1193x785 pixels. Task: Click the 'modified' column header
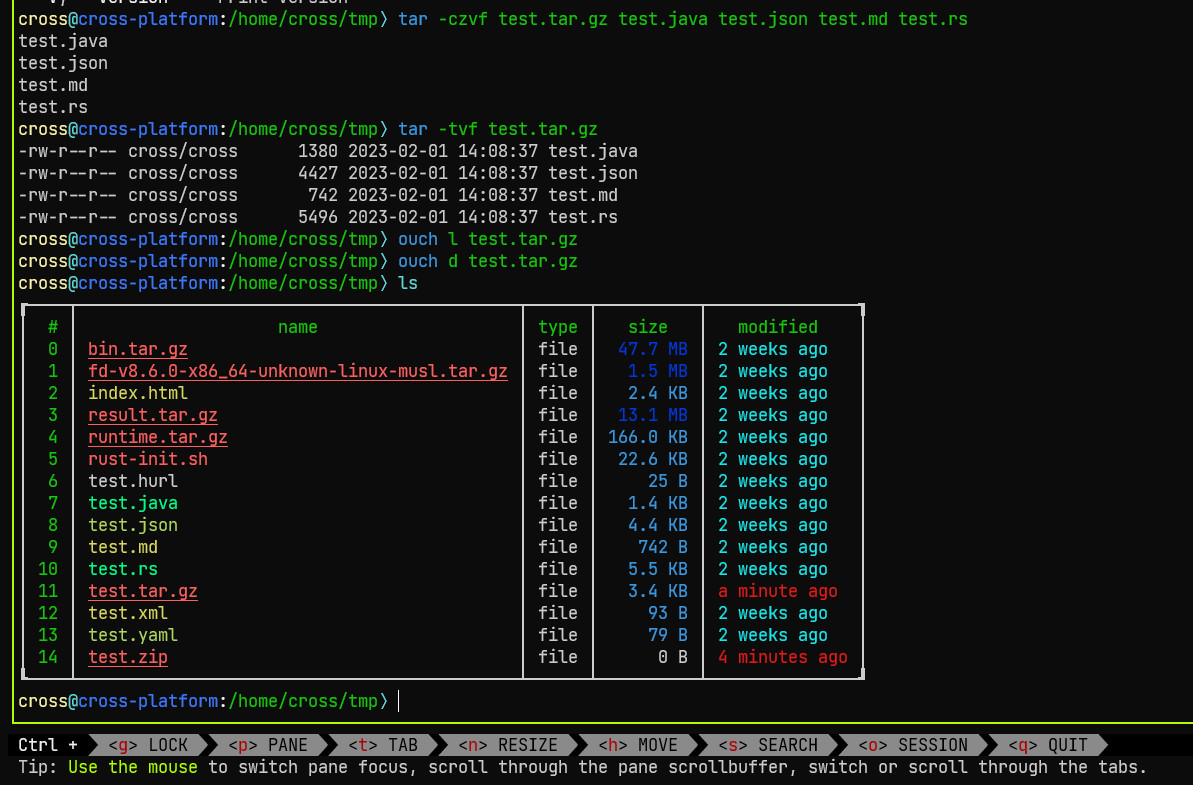coord(778,327)
